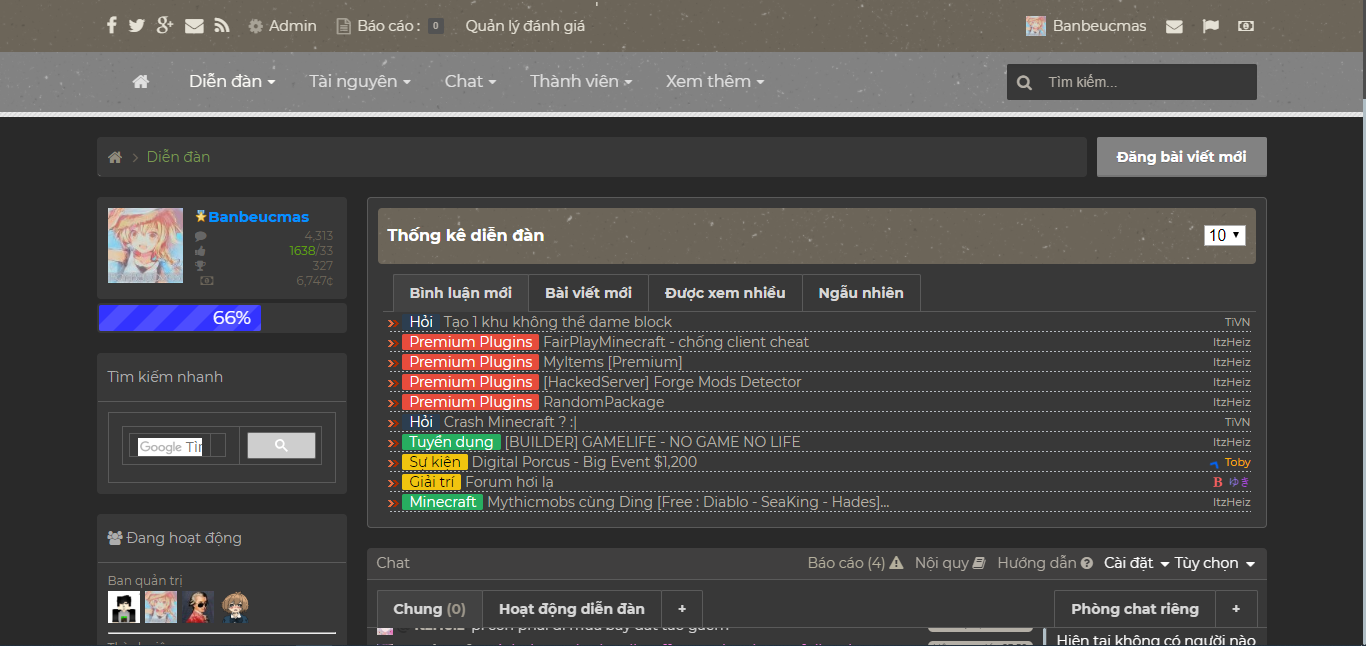Image resolution: width=1366 pixels, height=646 pixels.
Task: Open first staff avatar under Ban quản trị
Action: click(124, 607)
